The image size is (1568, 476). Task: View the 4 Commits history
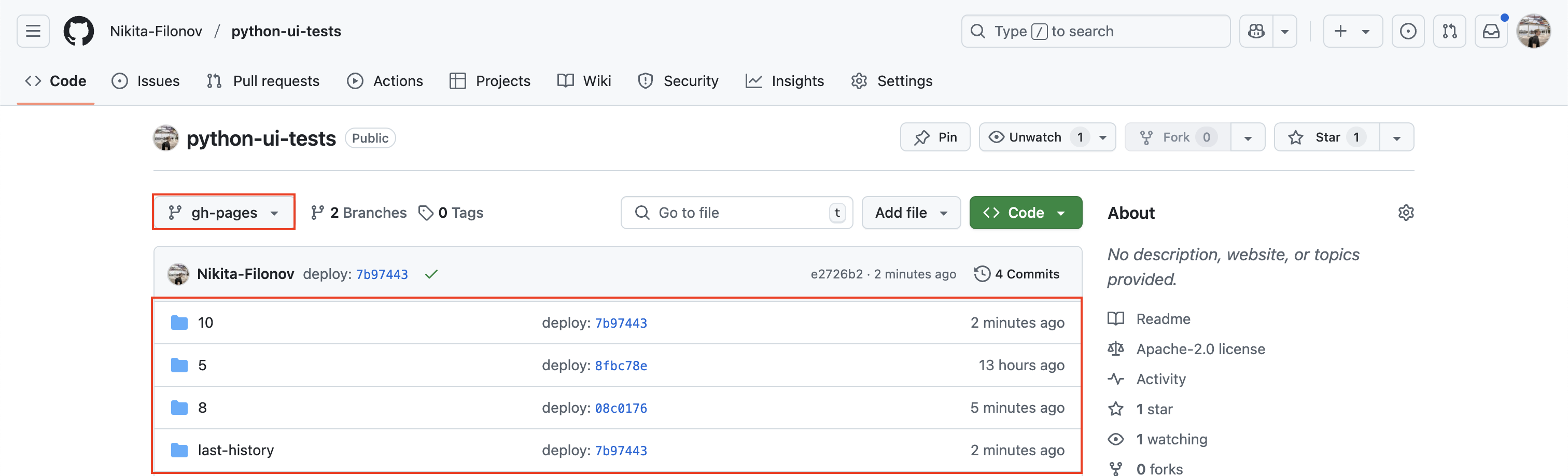pos(1017,274)
